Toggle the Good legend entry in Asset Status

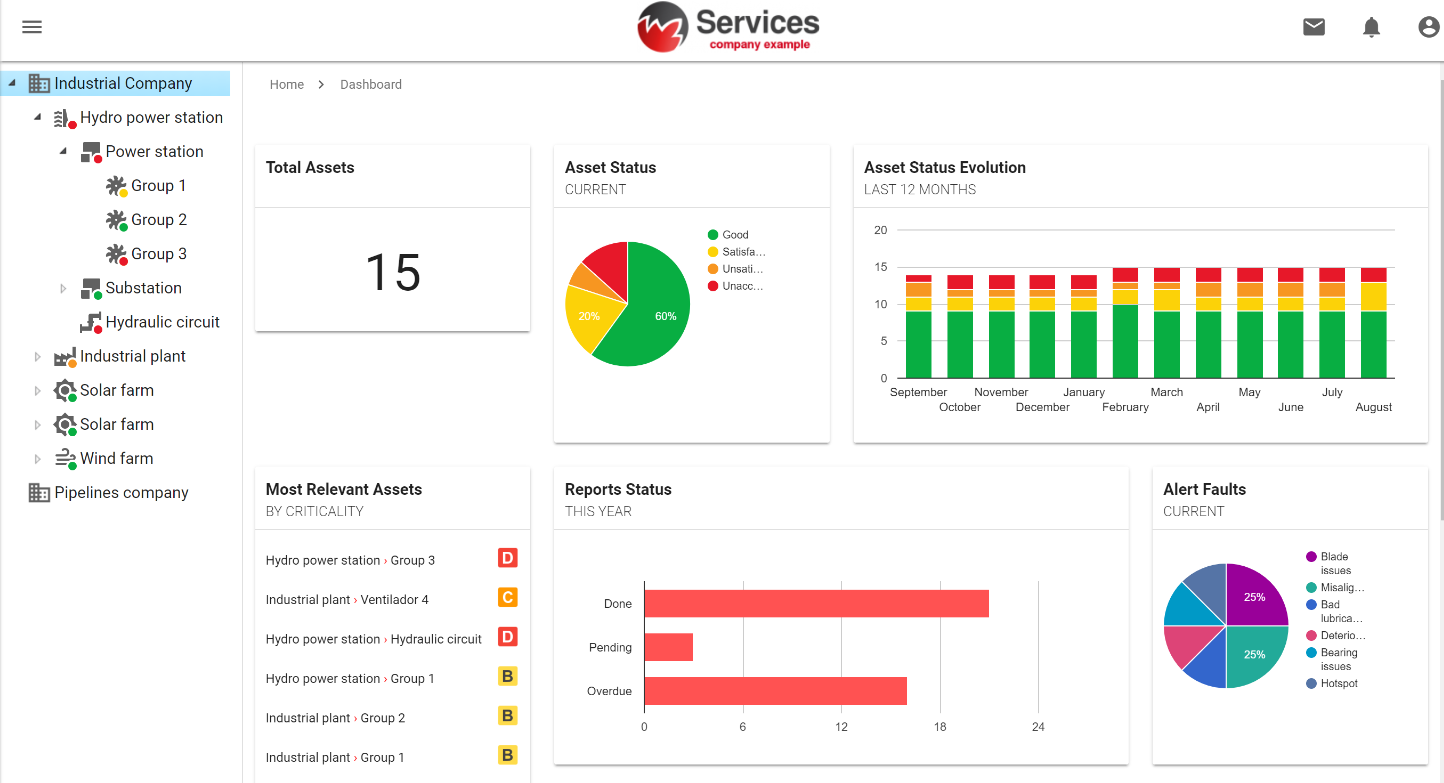point(735,235)
